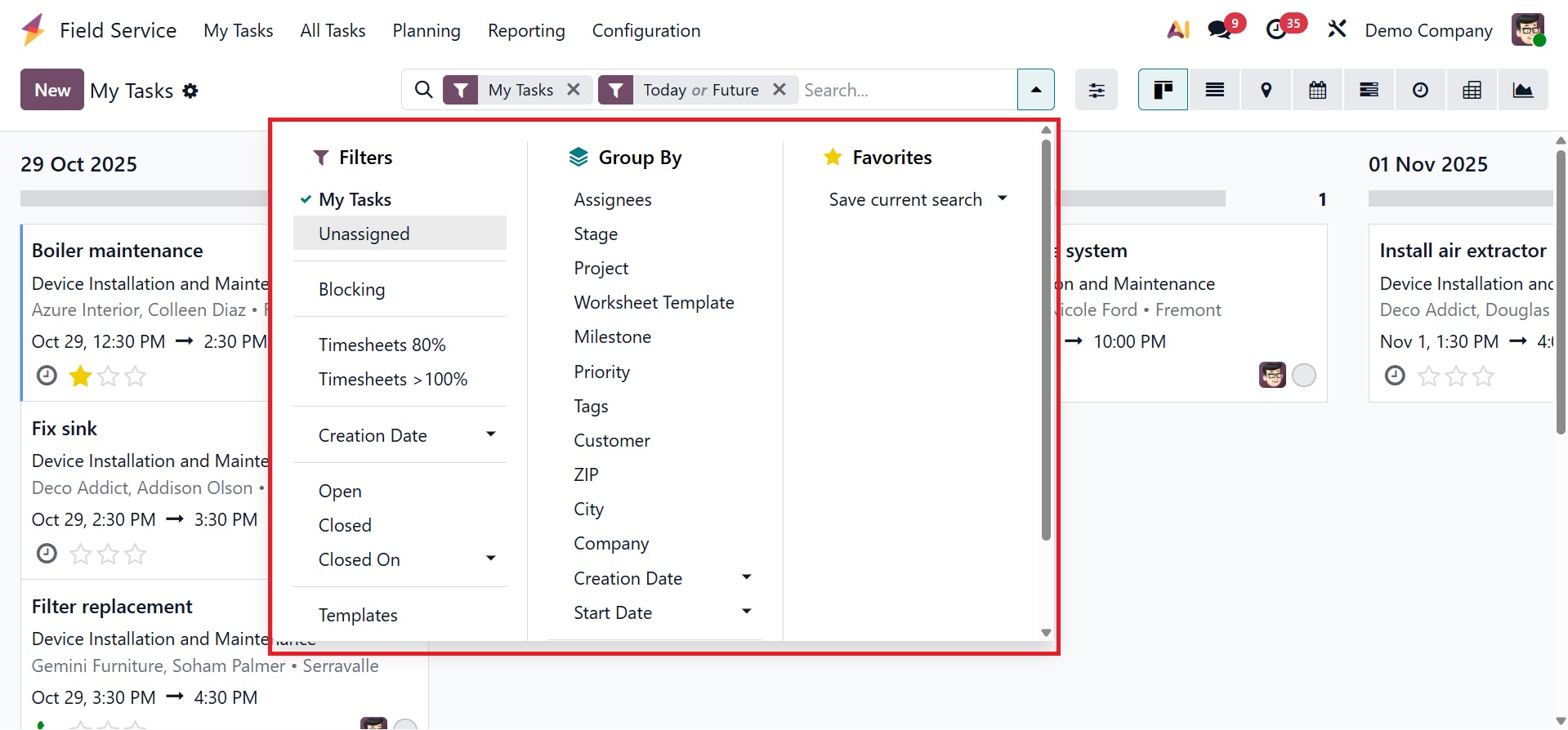Viewport: 1568px width, 730px height.
Task: Switch to the pivot table view
Action: [x=1472, y=90]
